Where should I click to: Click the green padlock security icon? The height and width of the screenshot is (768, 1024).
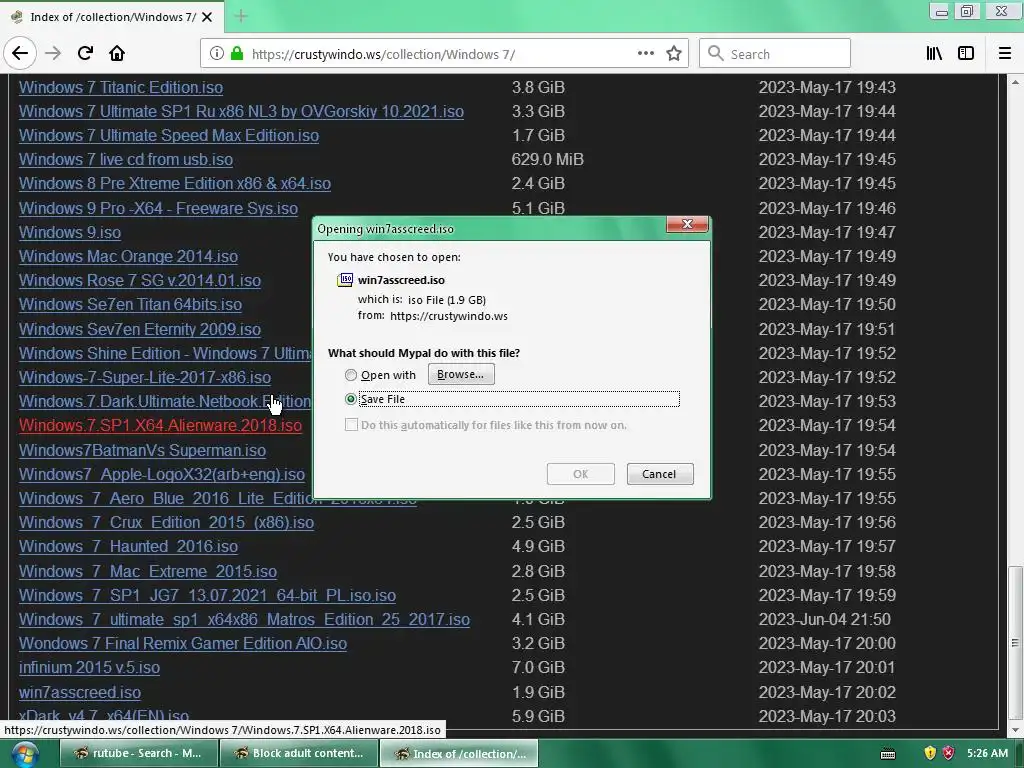[236, 54]
